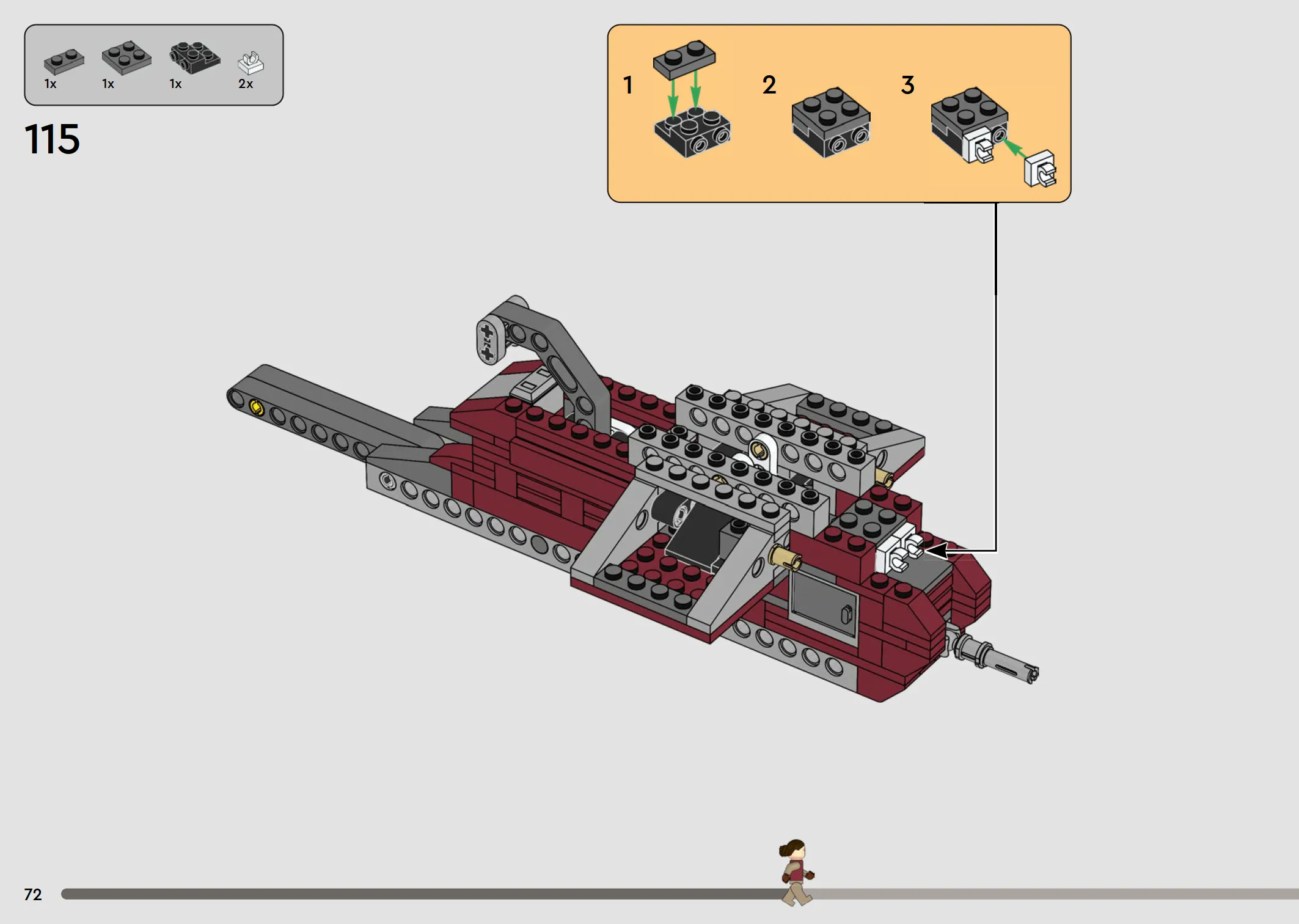The width and height of the screenshot is (1299, 924).
Task: Click the step number 115
Action: [x=52, y=139]
